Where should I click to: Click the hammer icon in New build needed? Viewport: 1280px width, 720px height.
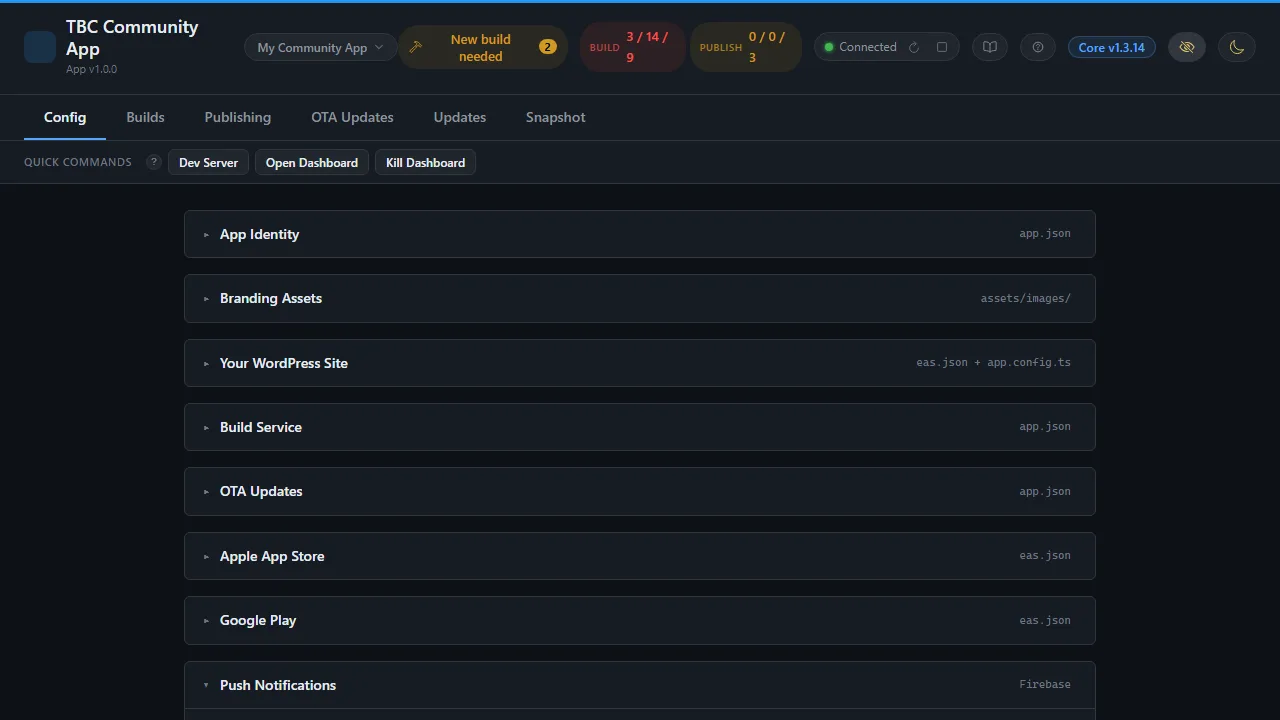(416, 47)
